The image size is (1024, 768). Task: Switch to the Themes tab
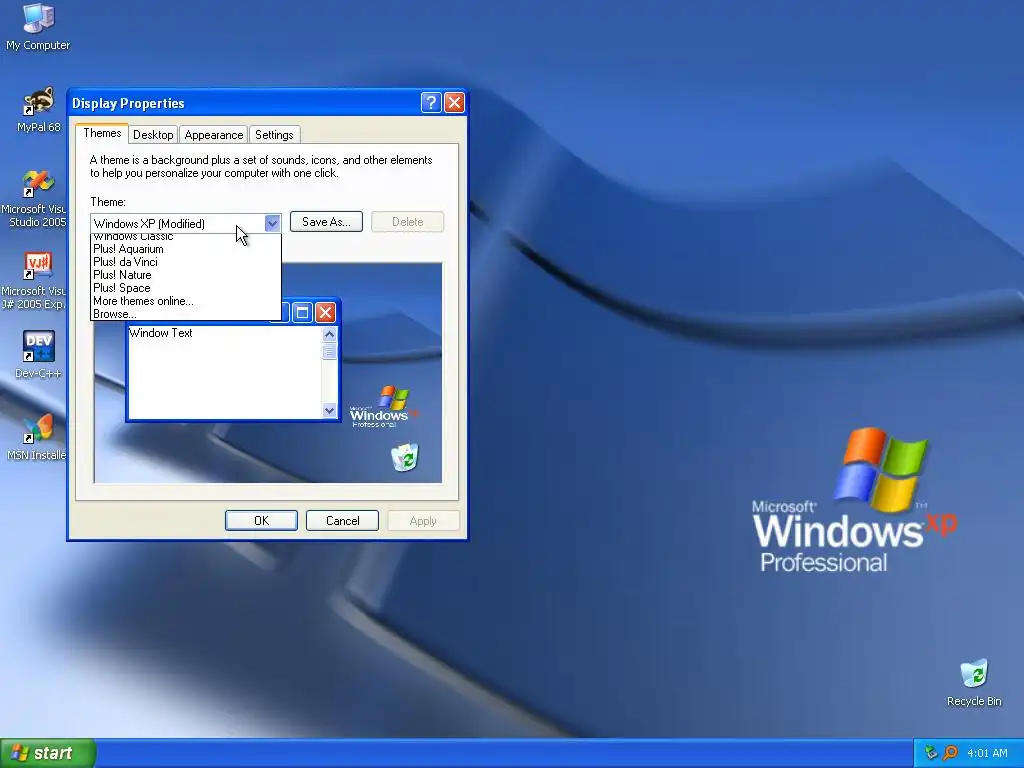pos(102,133)
